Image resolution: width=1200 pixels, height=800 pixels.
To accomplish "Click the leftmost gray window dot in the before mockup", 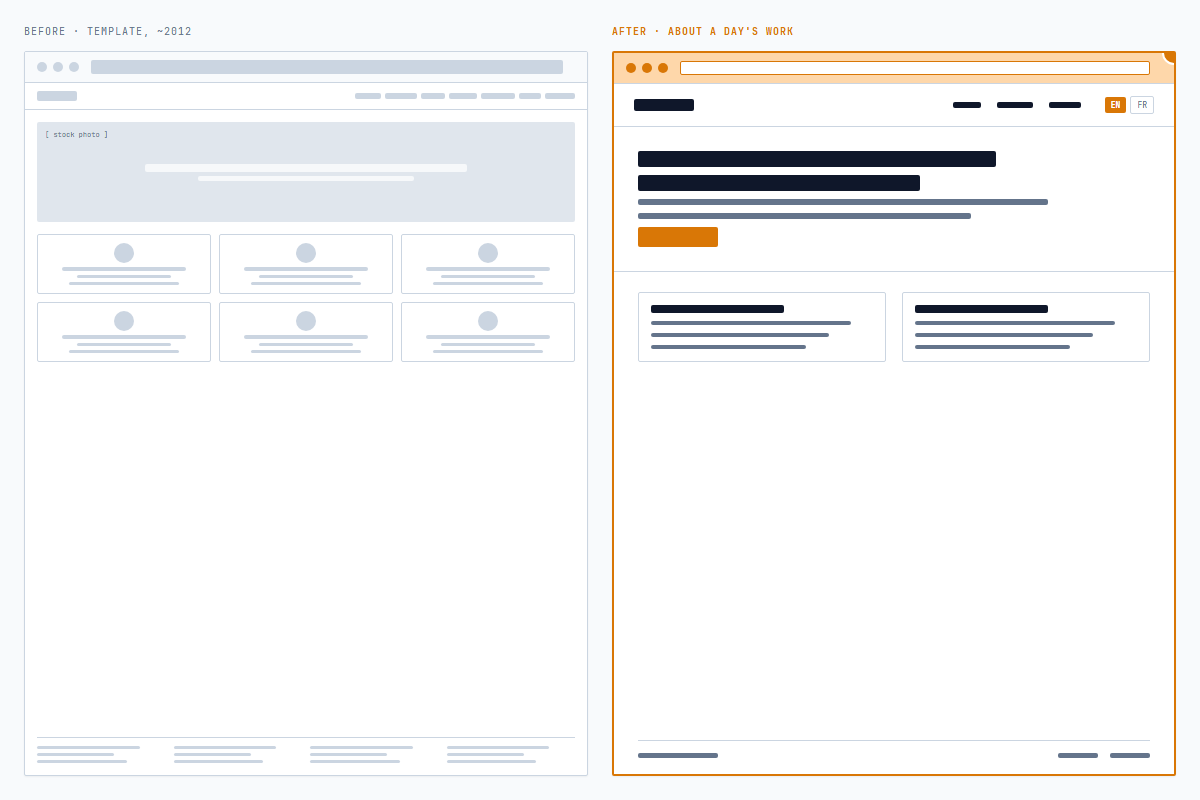I will [x=41, y=66].
